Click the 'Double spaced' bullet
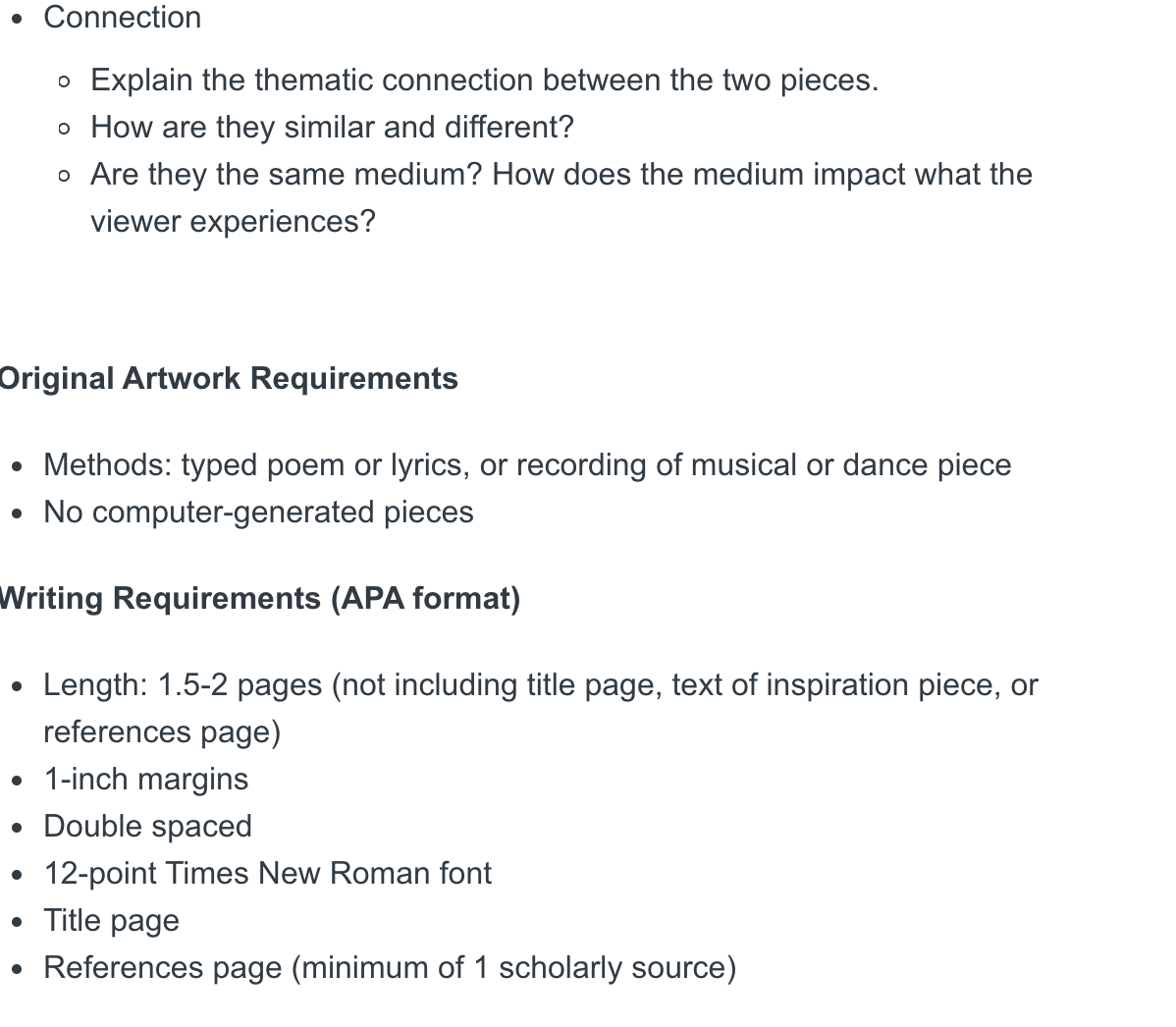The width and height of the screenshot is (1176, 1027). pos(148,827)
